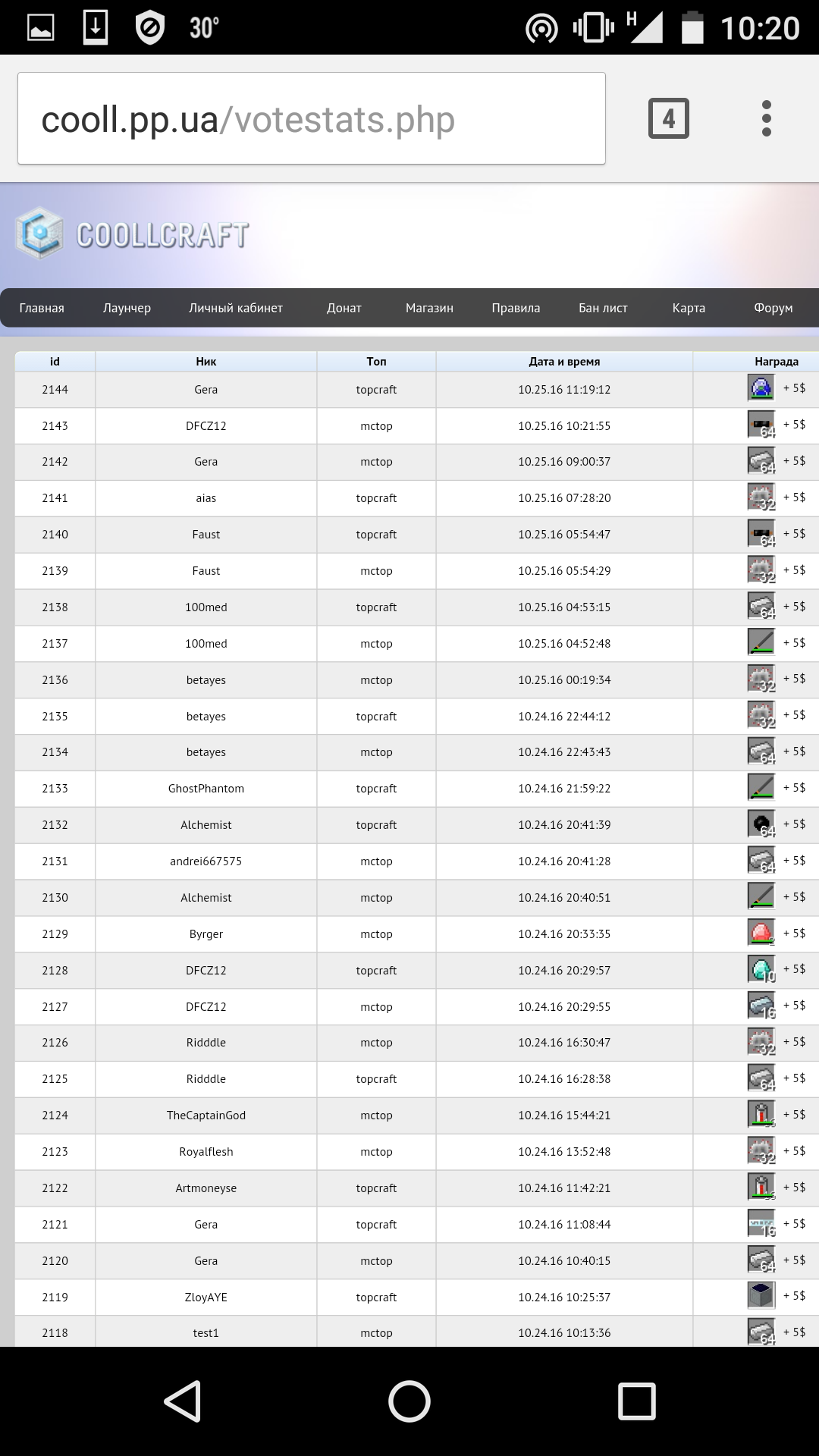Tap the Дата и время column header
Screen dimensions: 819x1456
click(564, 362)
